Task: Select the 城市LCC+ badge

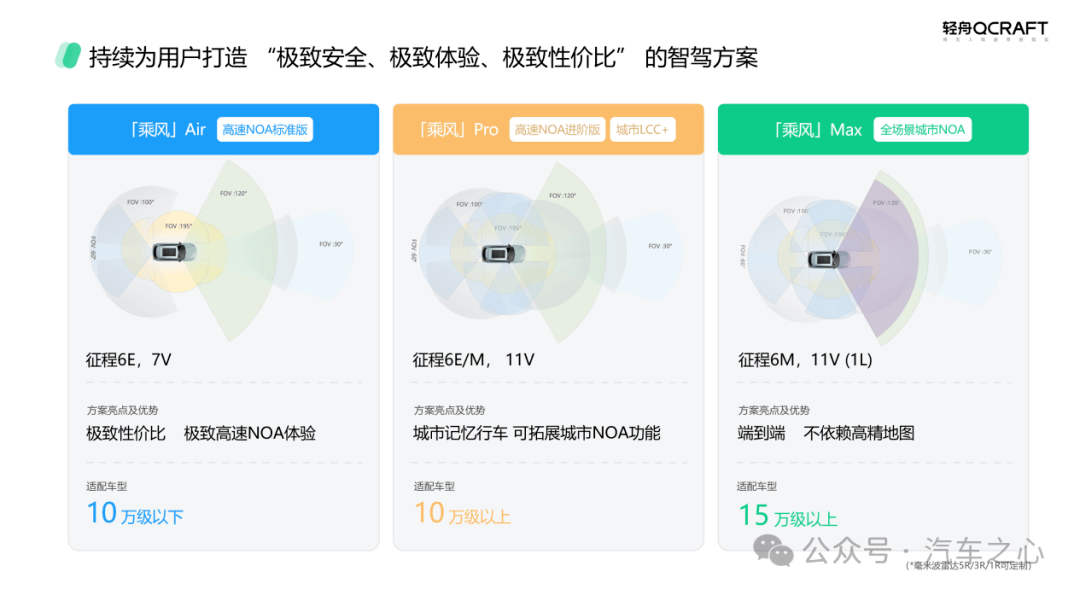Action: click(x=643, y=129)
